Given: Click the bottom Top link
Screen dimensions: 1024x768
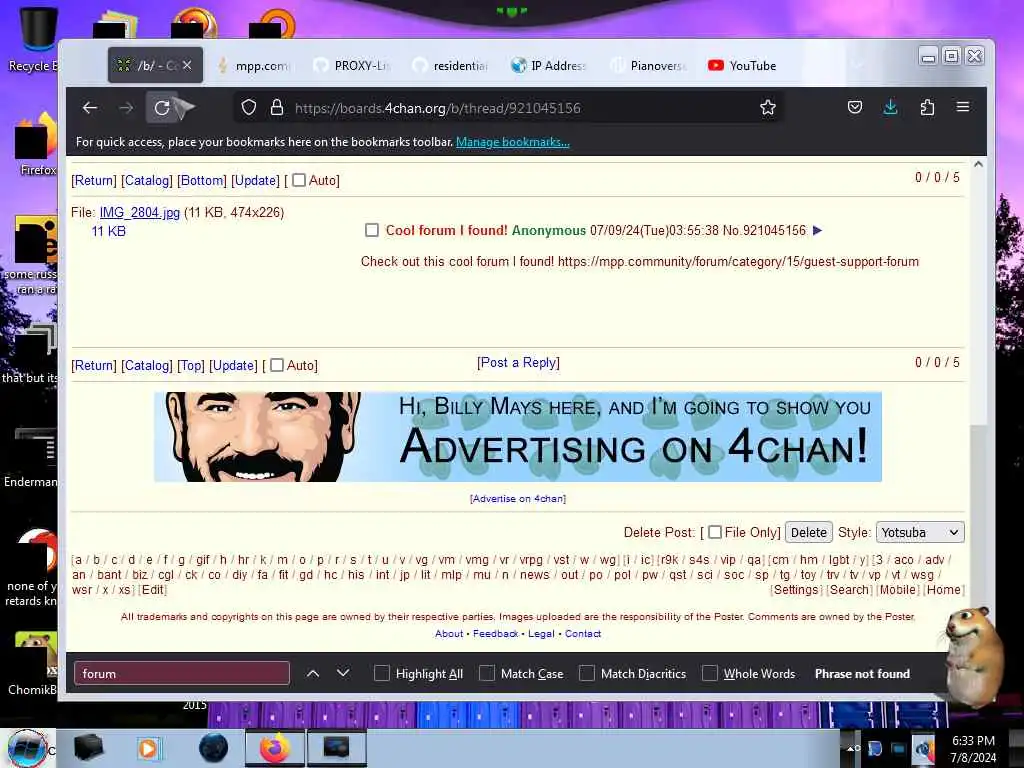Looking at the screenshot, I should [x=191, y=366].
